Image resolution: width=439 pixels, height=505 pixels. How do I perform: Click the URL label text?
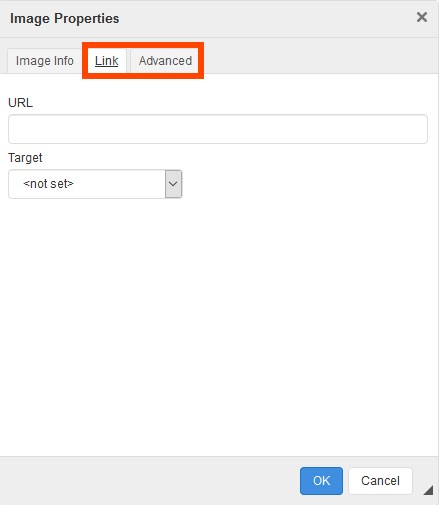pyautogui.click(x=20, y=103)
